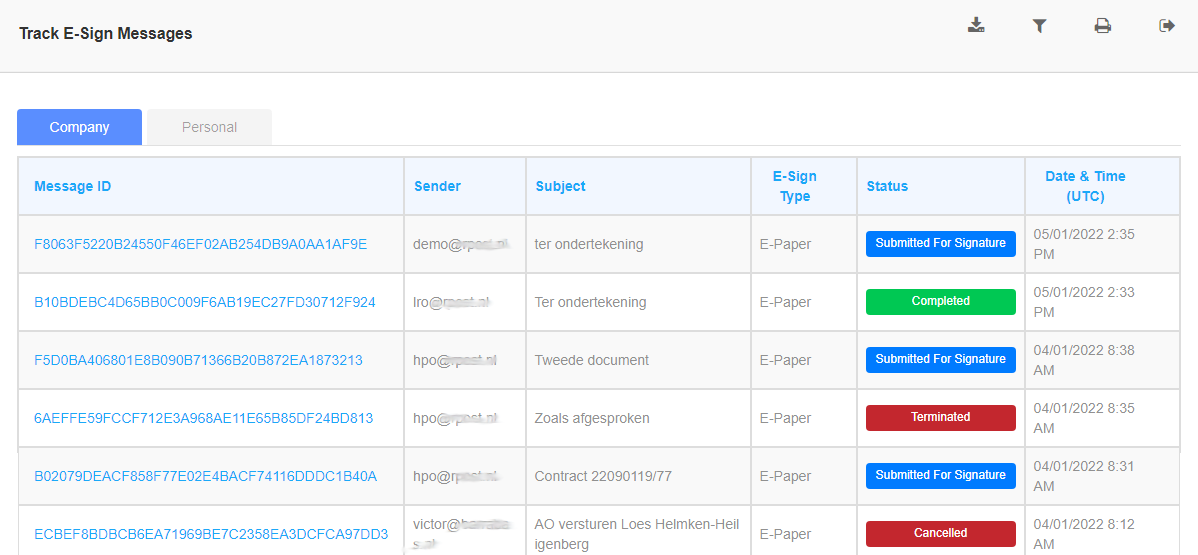Sort by Message ID column header
This screenshot has width=1198, height=555.
pyautogui.click(x=73, y=186)
